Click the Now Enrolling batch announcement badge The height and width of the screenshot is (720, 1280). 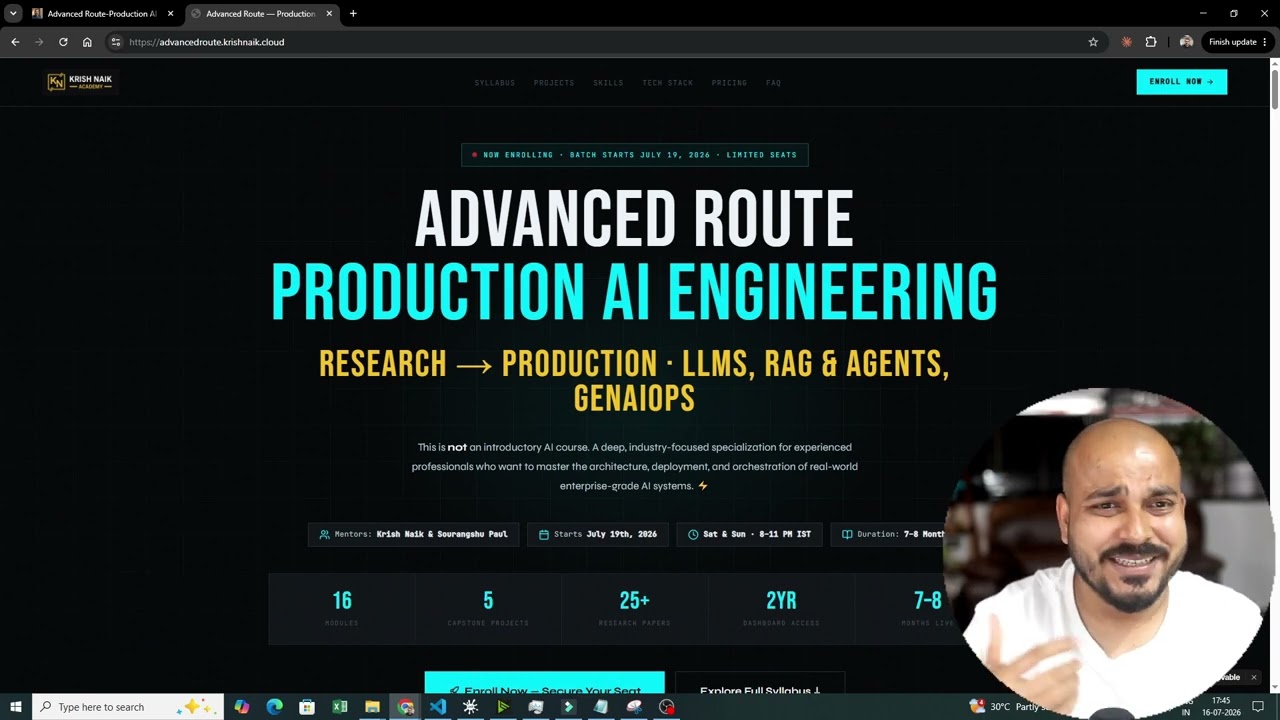634,155
